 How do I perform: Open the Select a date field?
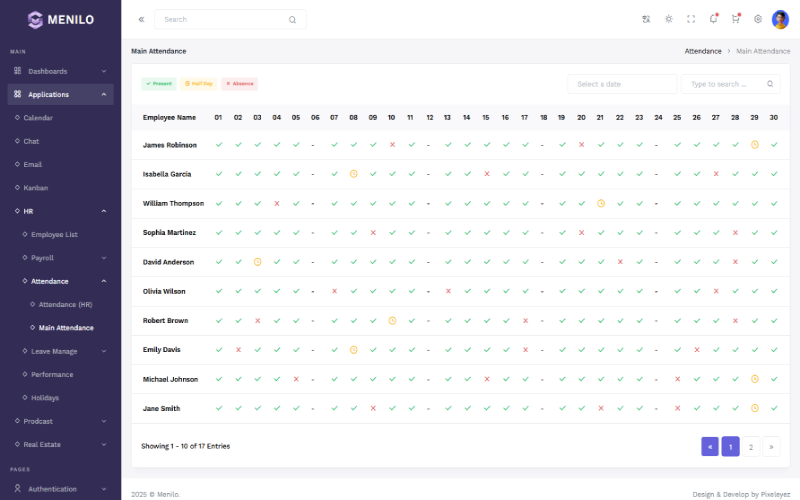(622, 84)
